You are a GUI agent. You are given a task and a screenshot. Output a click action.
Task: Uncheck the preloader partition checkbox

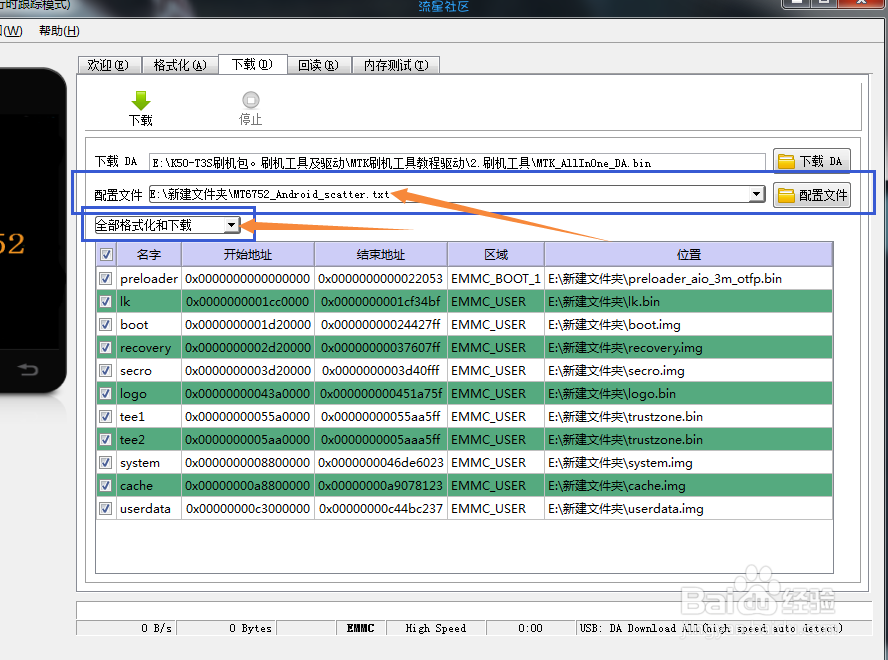click(106, 279)
